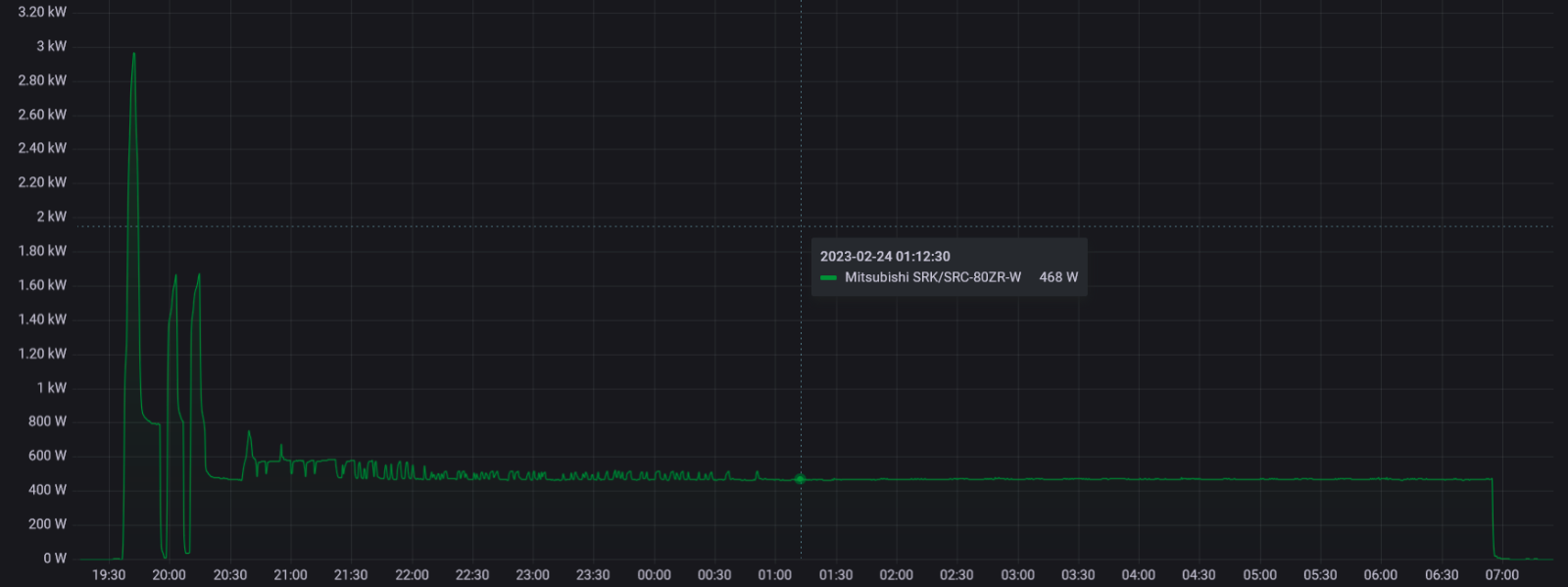Screen dimensions: 1568x587
Task: Click the 2.60 kW y-axis label
Action: (43, 115)
